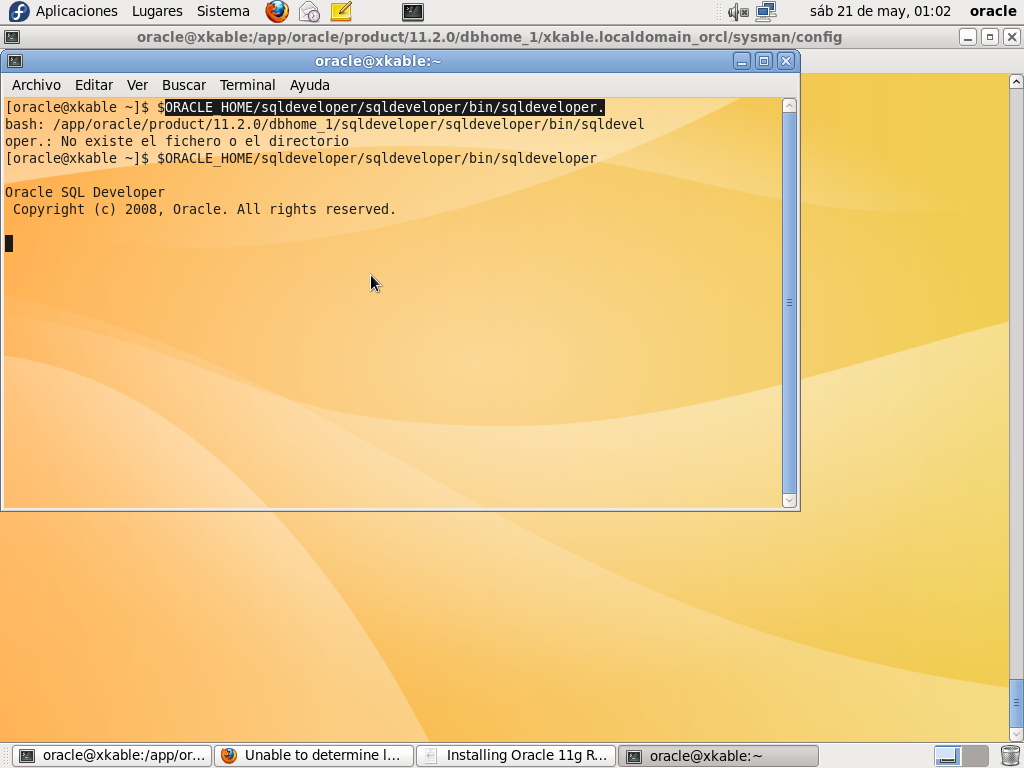Click the highlighted $ORACLE_HOME sqldeveloper command text

(x=385, y=107)
